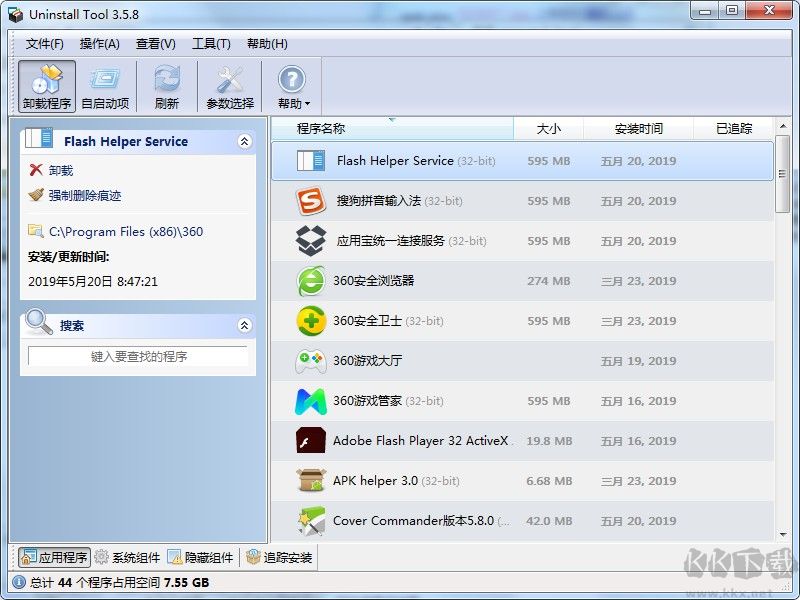Image resolution: width=800 pixels, height=600 pixels.
Task: Click inside the 键入要查找的程序 search field
Action: tap(138, 357)
